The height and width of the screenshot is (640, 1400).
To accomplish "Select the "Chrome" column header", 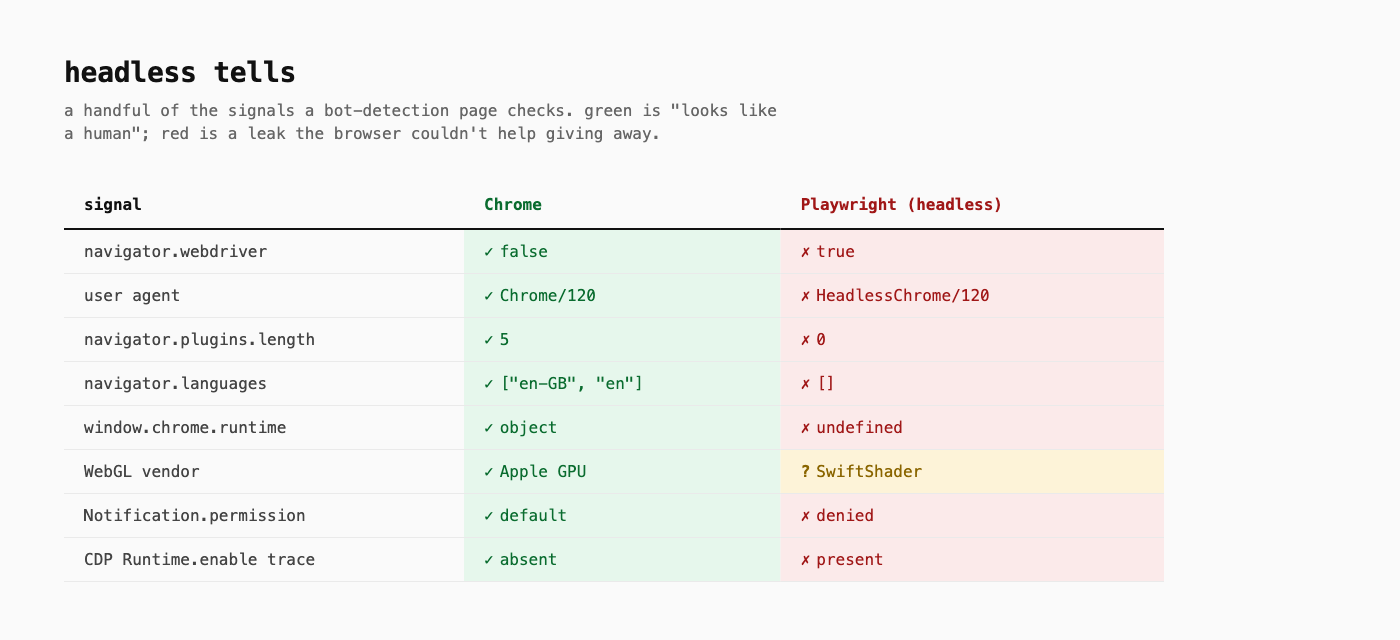I will click(513, 204).
